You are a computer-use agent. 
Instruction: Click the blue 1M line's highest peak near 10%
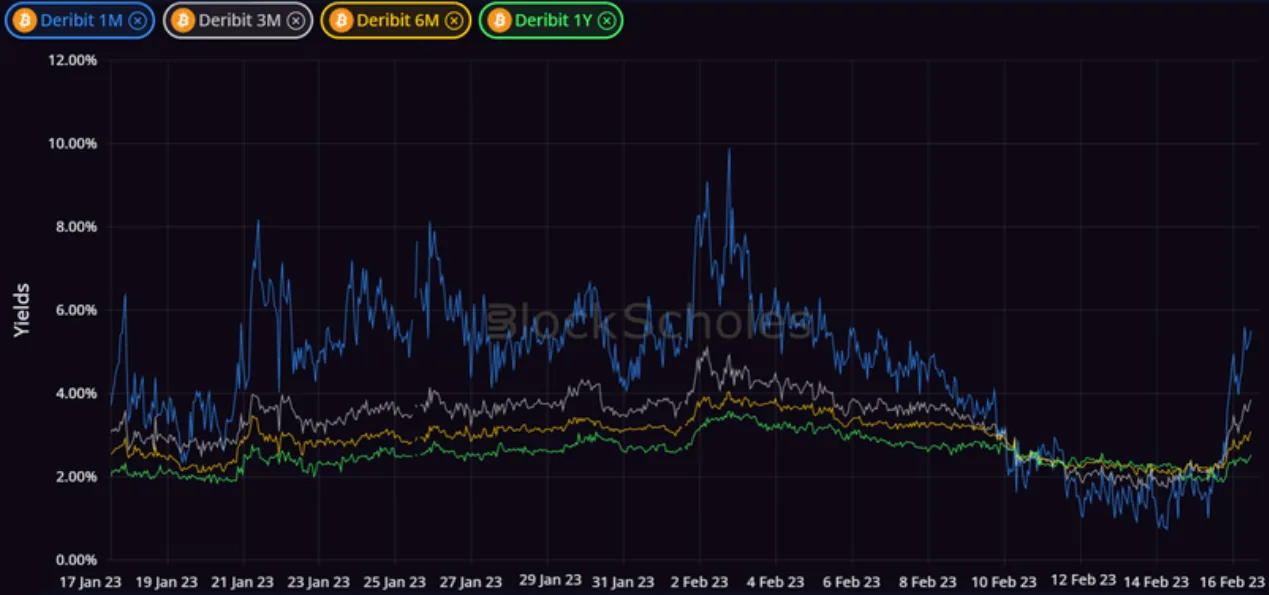pyautogui.click(x=729, y=151)
